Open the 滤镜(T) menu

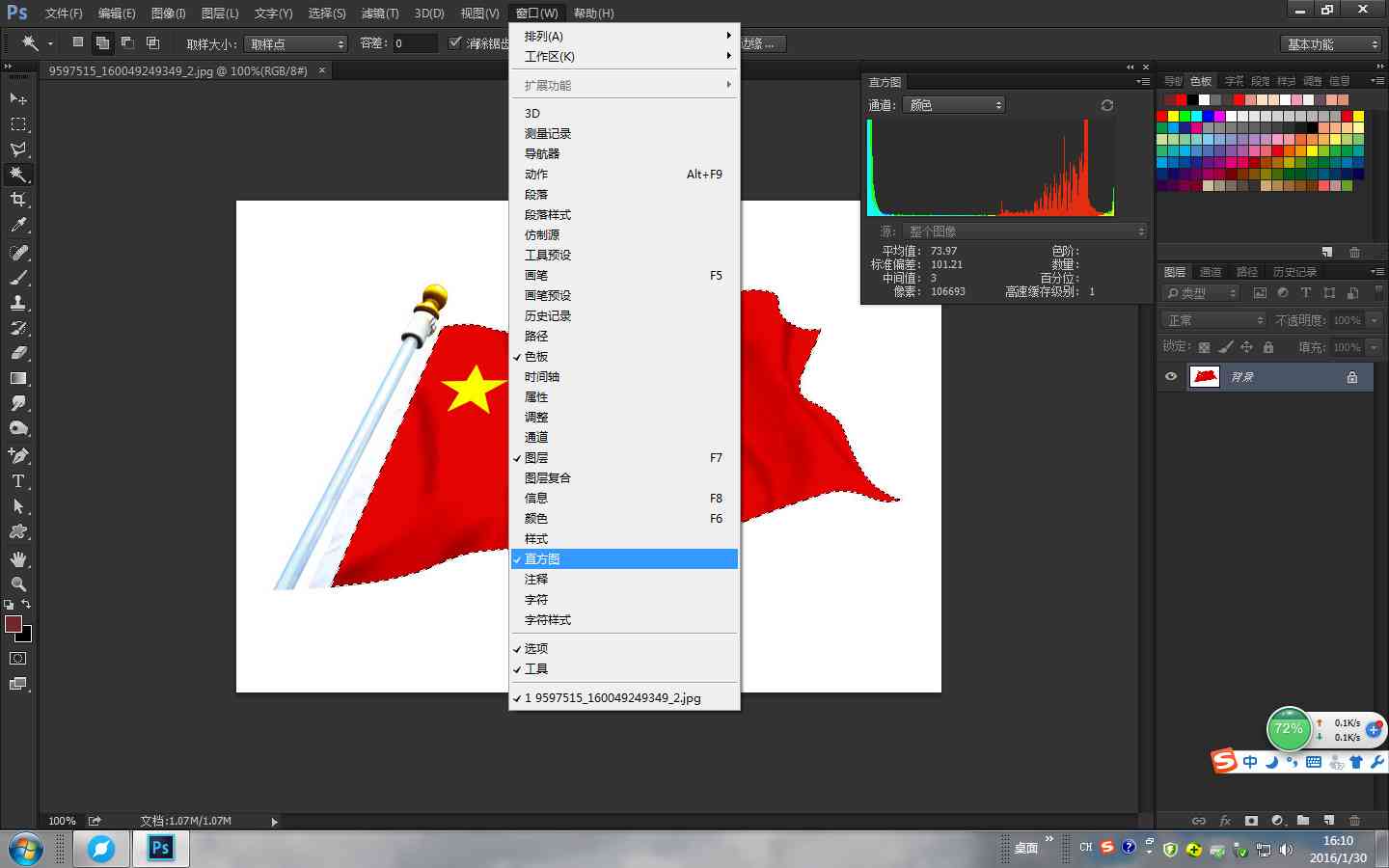(379, 14)
